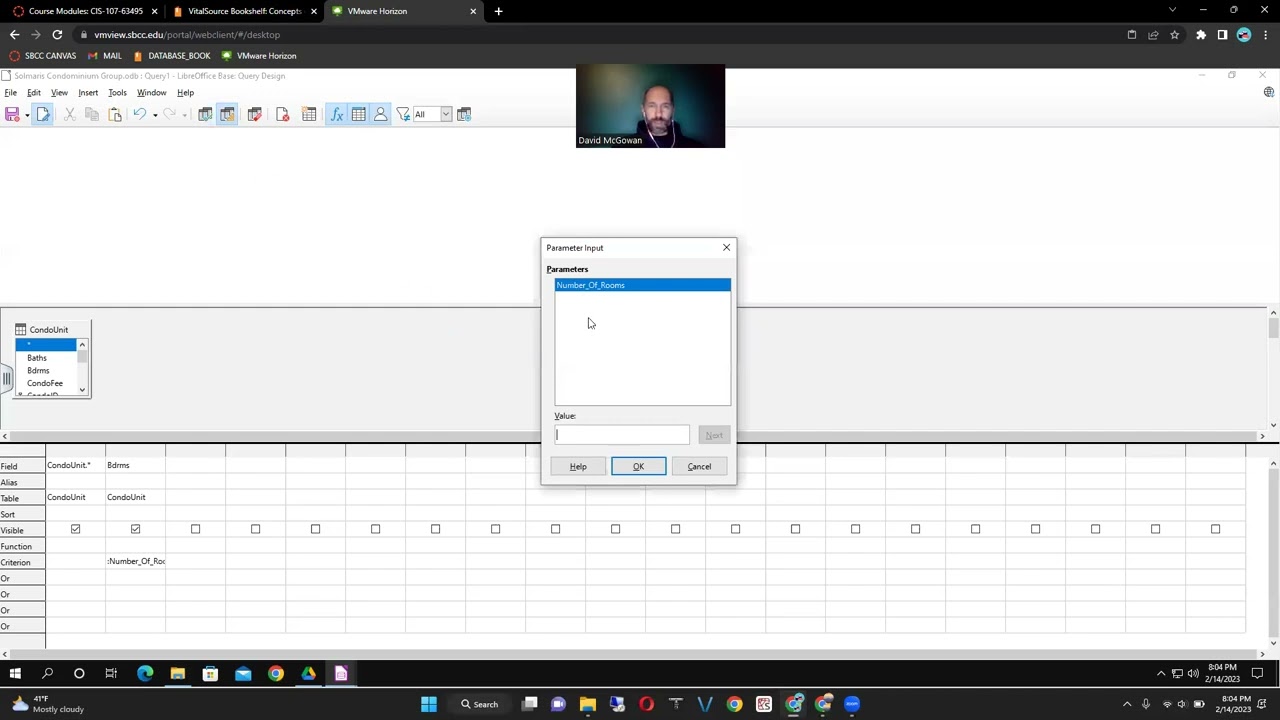
Task: Reload the VMware Horizon browser page
Action: click(57, 34)
